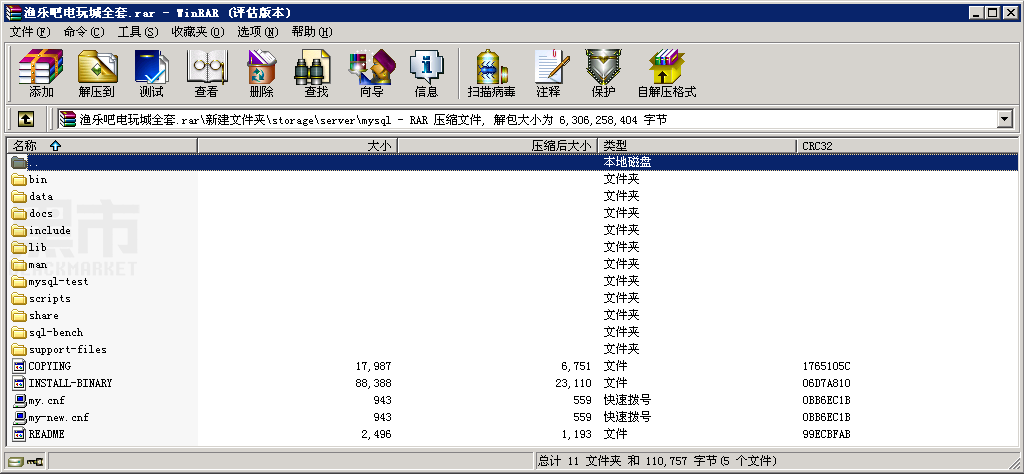Select the share folder name
This screenshot has width=1024, height=474.
[x=44, y=315]
